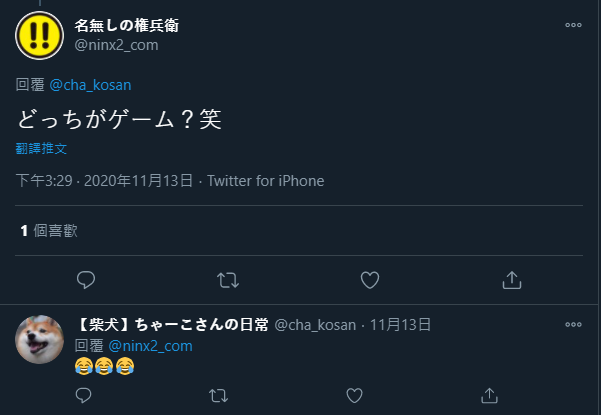This screenshot has width=601, height=415.
Task: Click the 11月13日 reply date
Action: (x=400, y=325)
